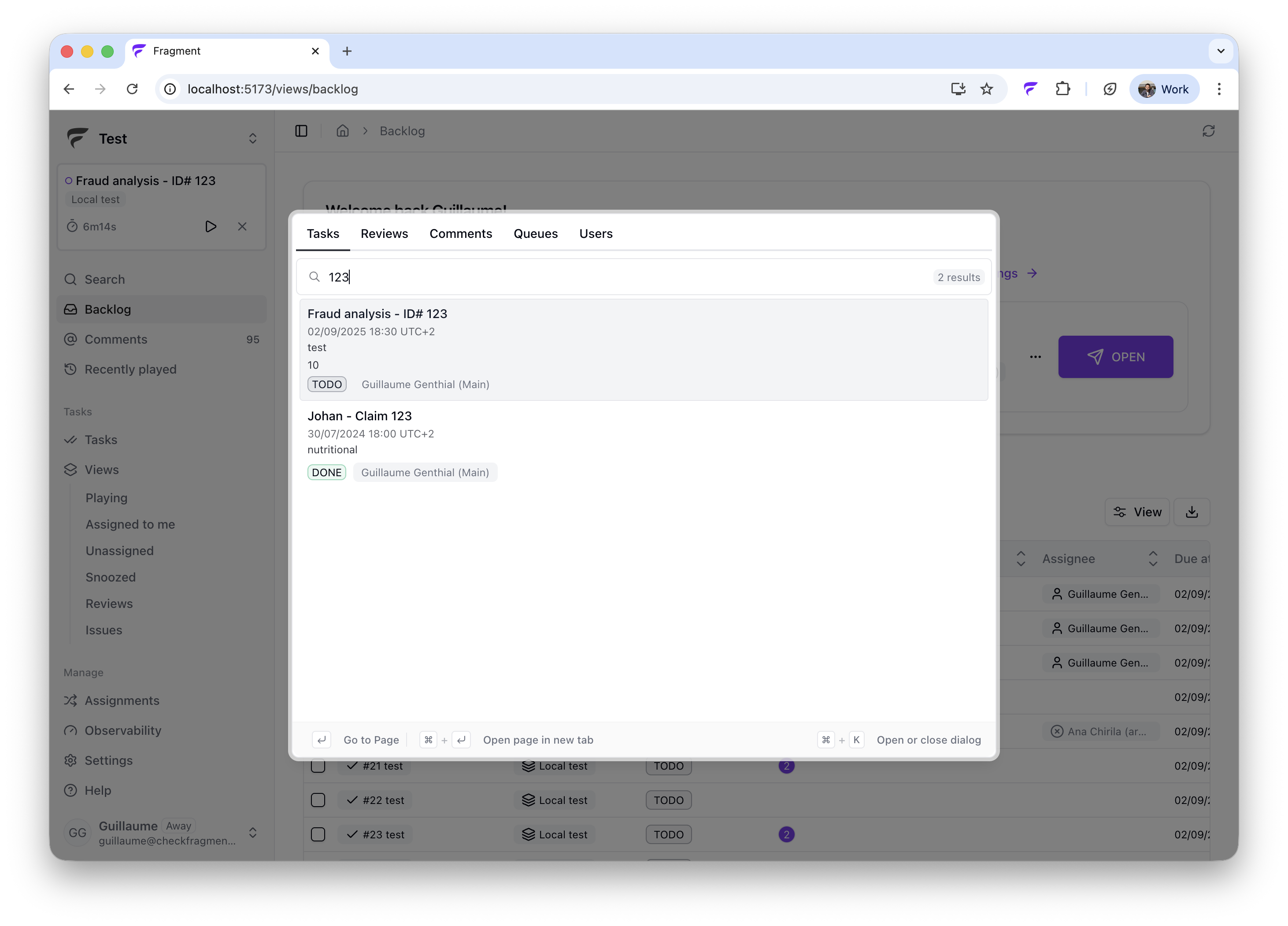Click the purple OPEN button
1288x926 pixels.
pos(1115,357)
